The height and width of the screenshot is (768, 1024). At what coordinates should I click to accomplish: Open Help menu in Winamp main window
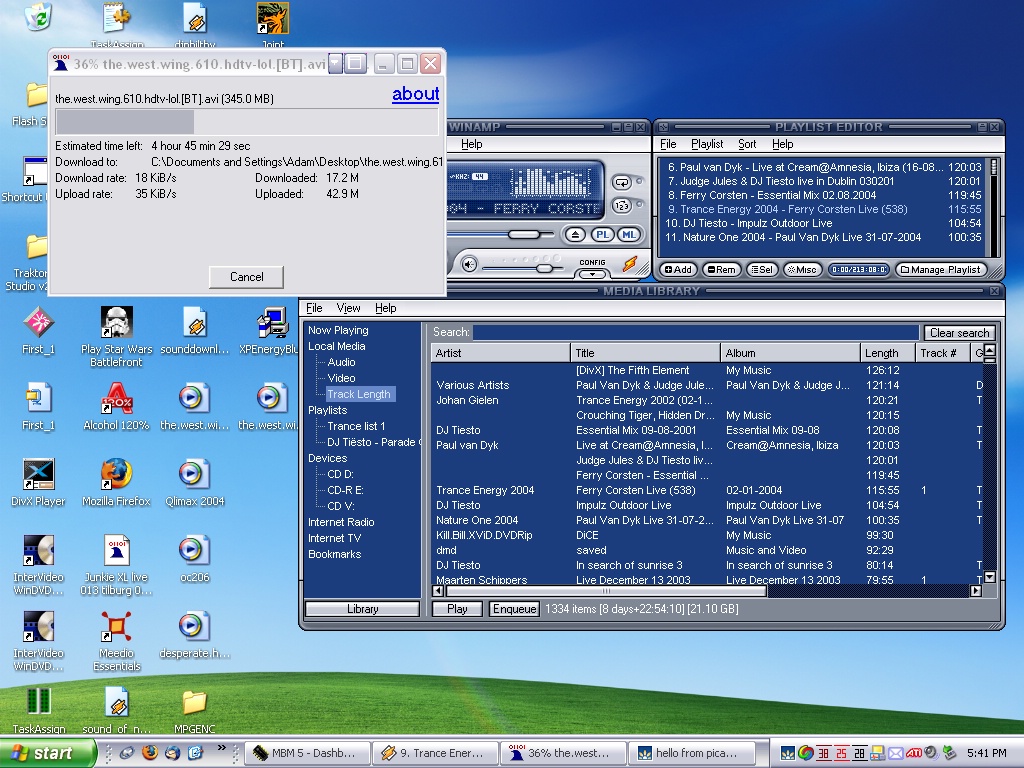coord(472,144)
